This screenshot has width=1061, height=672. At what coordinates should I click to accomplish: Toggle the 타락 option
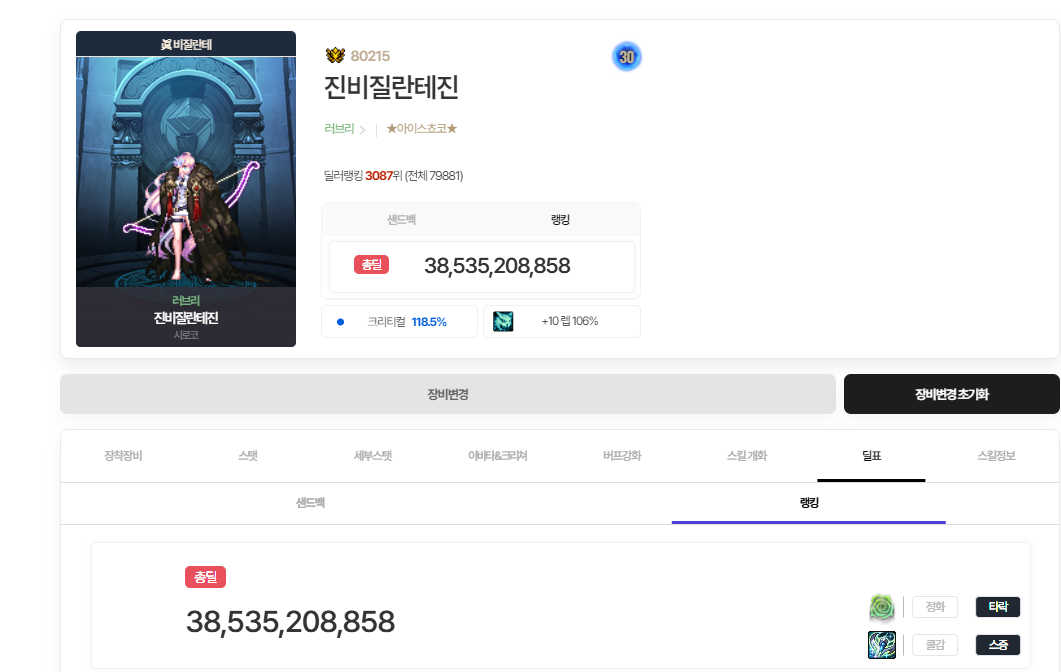(x=997, y=607)
